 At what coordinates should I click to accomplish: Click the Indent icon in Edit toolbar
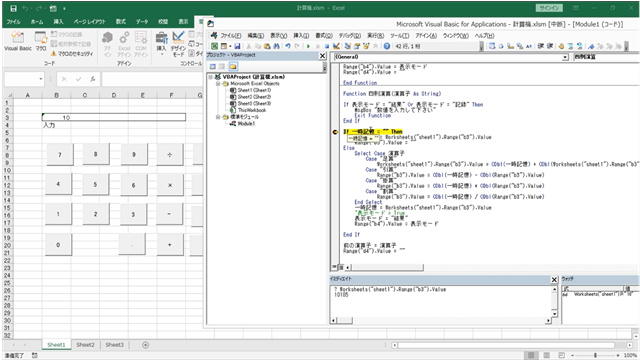tap(540, 46)
